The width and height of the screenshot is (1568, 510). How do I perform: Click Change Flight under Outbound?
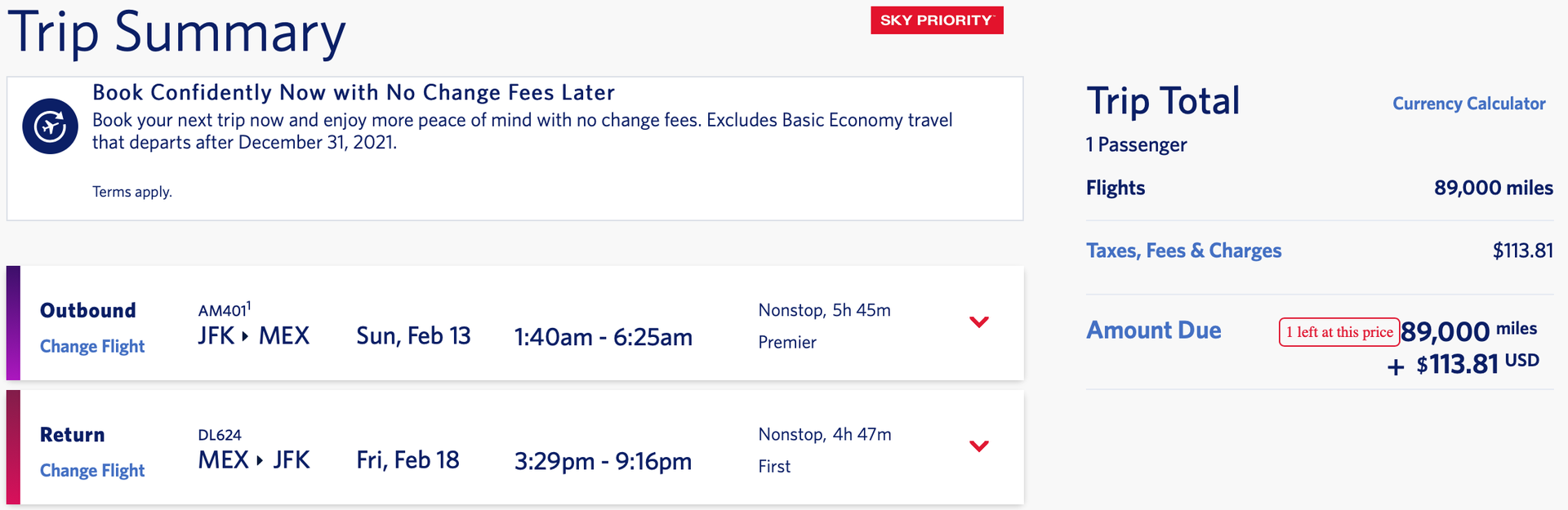[x=92, y=346]
